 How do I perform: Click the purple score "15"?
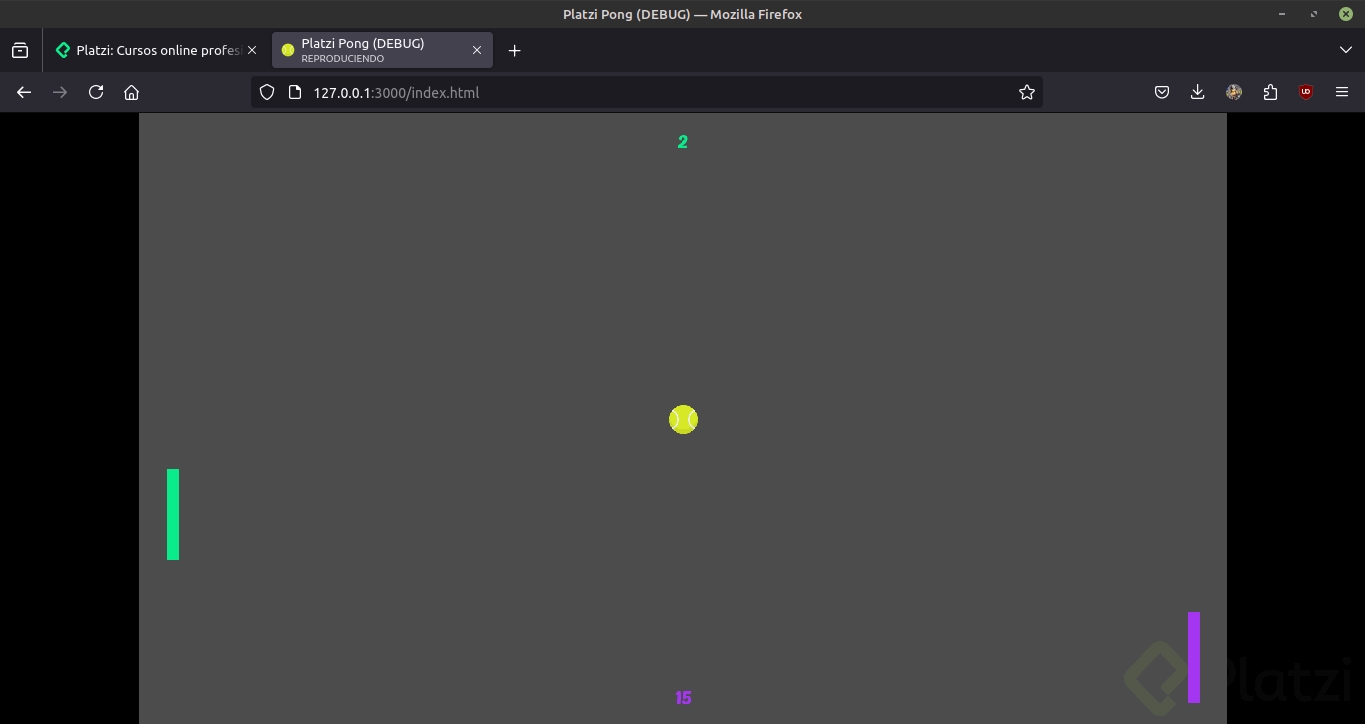(x=683, y=698)
